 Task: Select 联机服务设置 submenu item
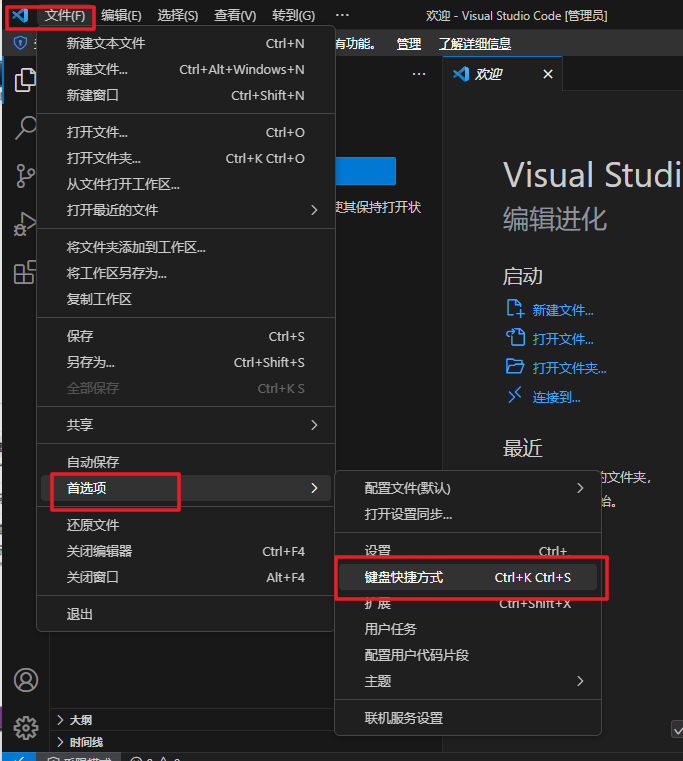[468, 718]
